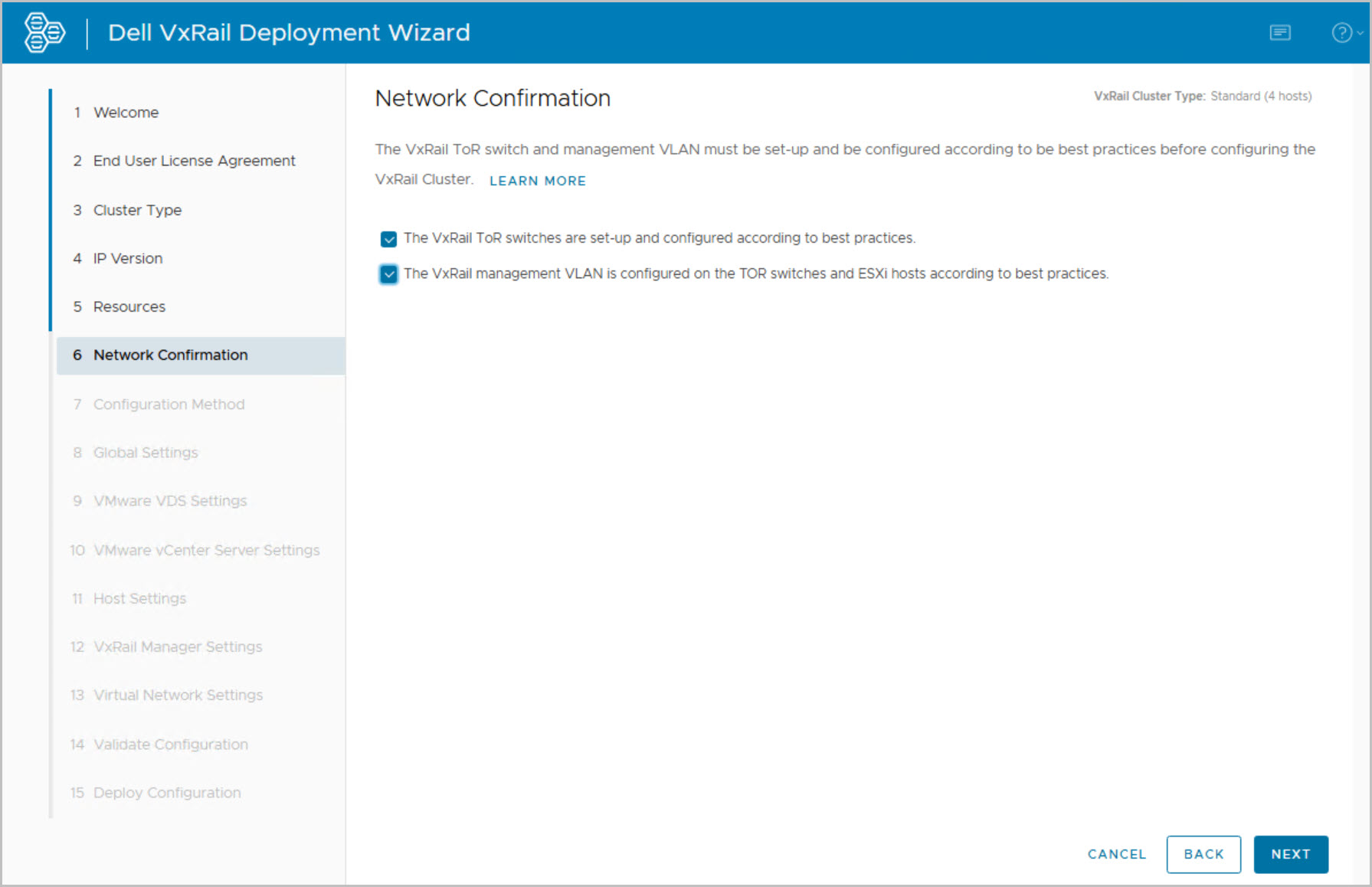This screenshot has height=887, width=1372.
Task: Jump to the Cluster Type step
Action: [x=137, y=210]
